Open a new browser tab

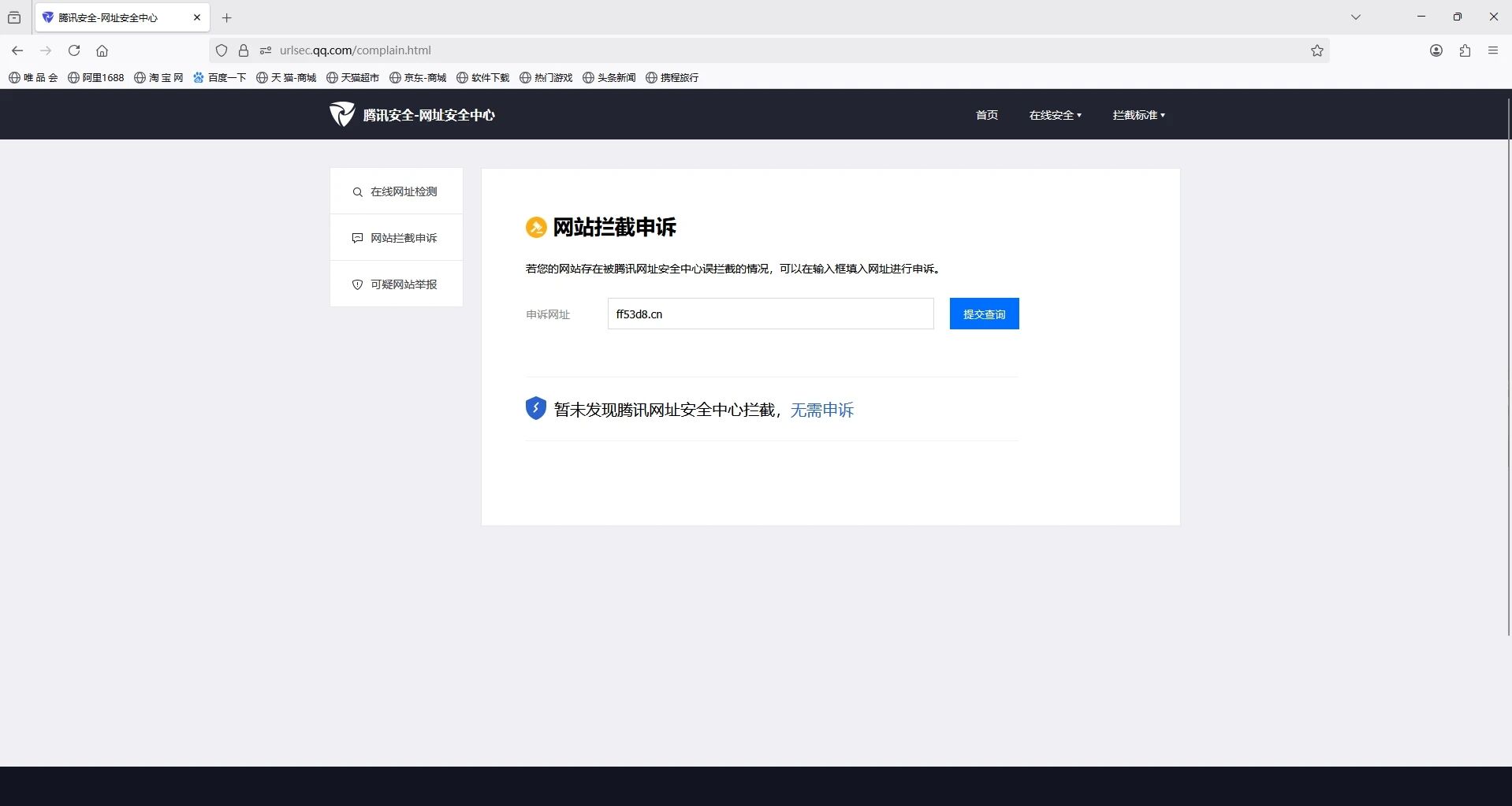tap(227, 17)
